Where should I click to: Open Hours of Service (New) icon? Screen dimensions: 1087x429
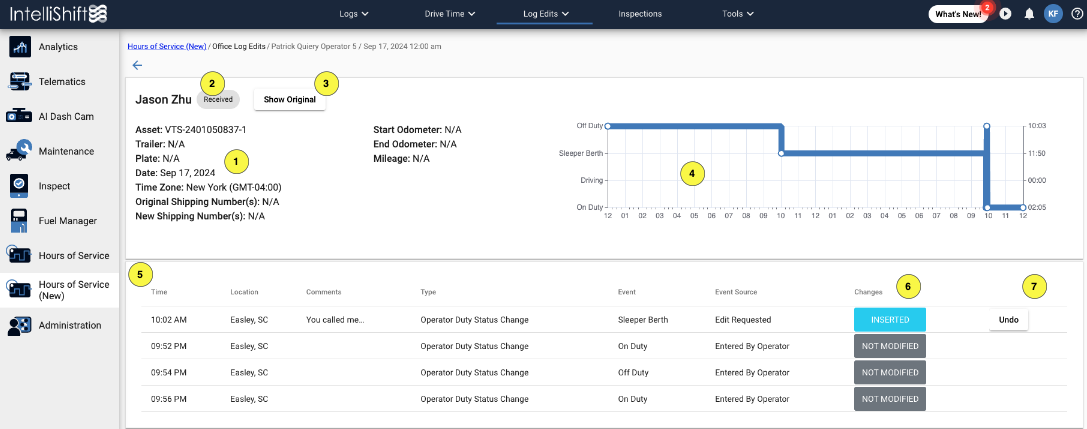coord(19,290)
